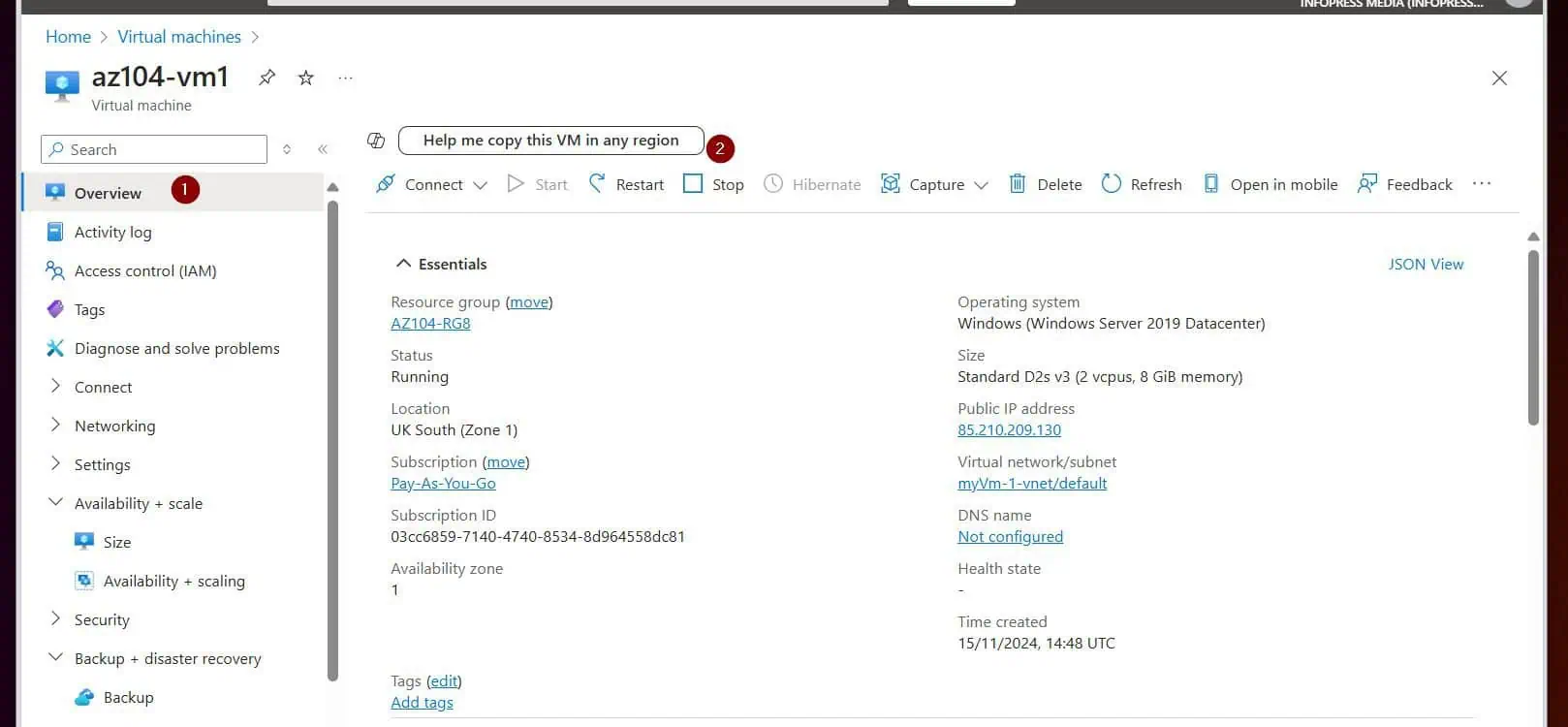Stop the virtual machine
This screenshot has width=1568, height=727.
713,184
